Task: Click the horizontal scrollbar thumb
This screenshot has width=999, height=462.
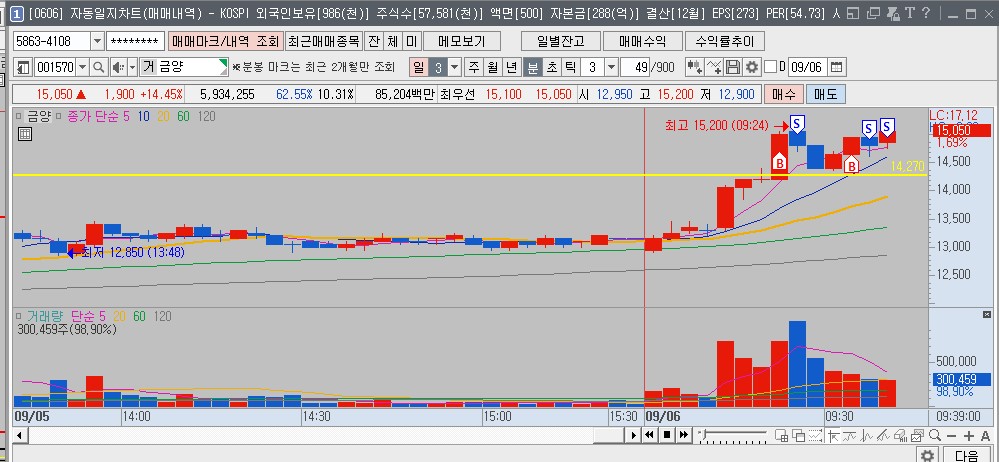Action: (608, 435)
